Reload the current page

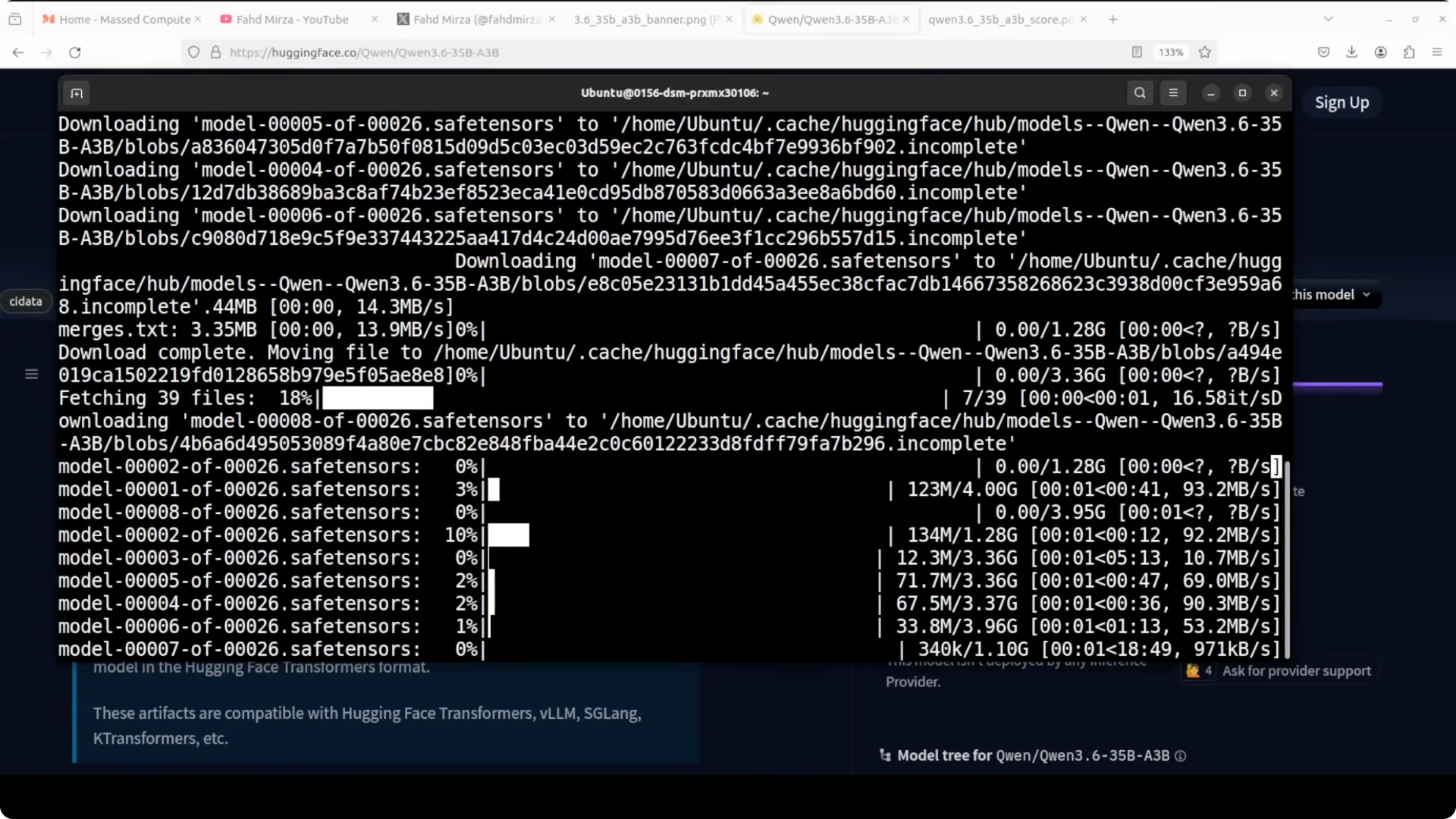point(75,52)
